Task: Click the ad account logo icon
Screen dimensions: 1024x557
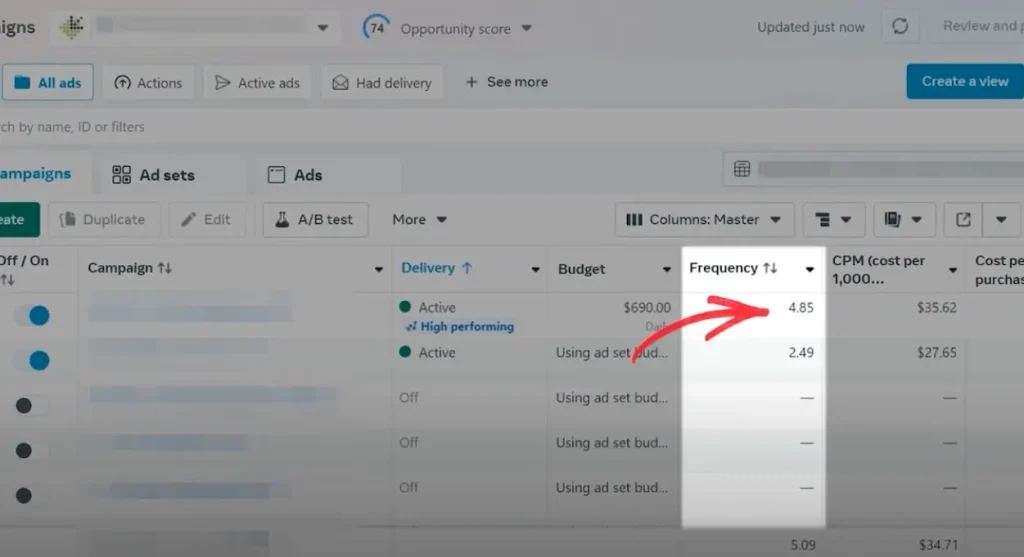Action: (71, 27)
